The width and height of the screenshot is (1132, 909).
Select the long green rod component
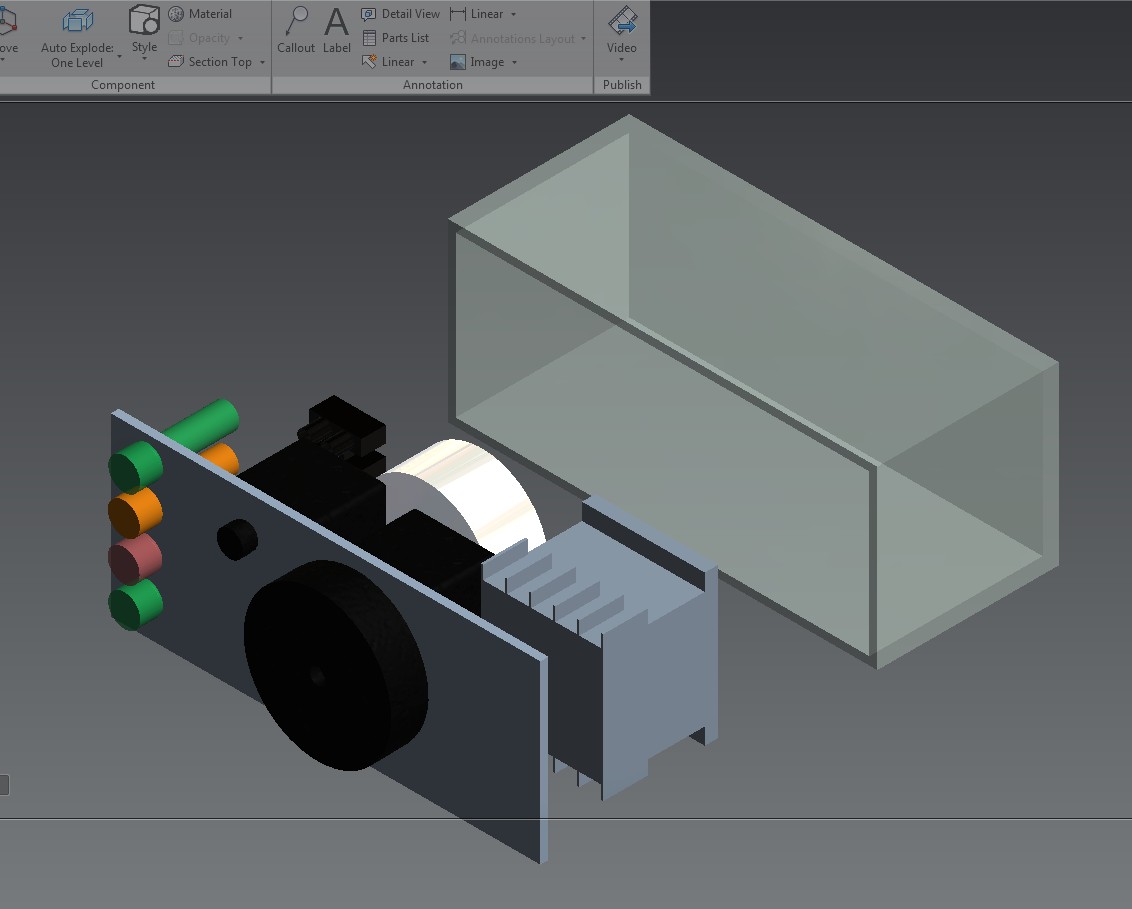[x=202, y=425]
